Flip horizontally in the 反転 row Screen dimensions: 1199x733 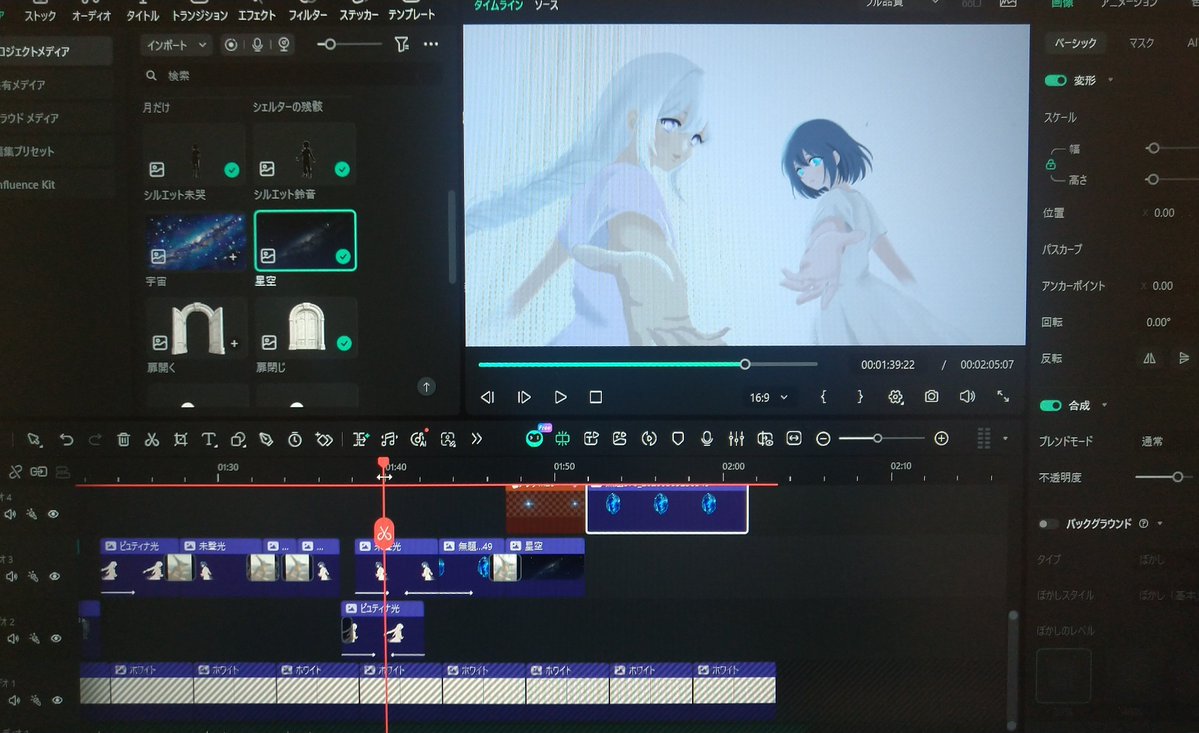[x=1149, y=358]
